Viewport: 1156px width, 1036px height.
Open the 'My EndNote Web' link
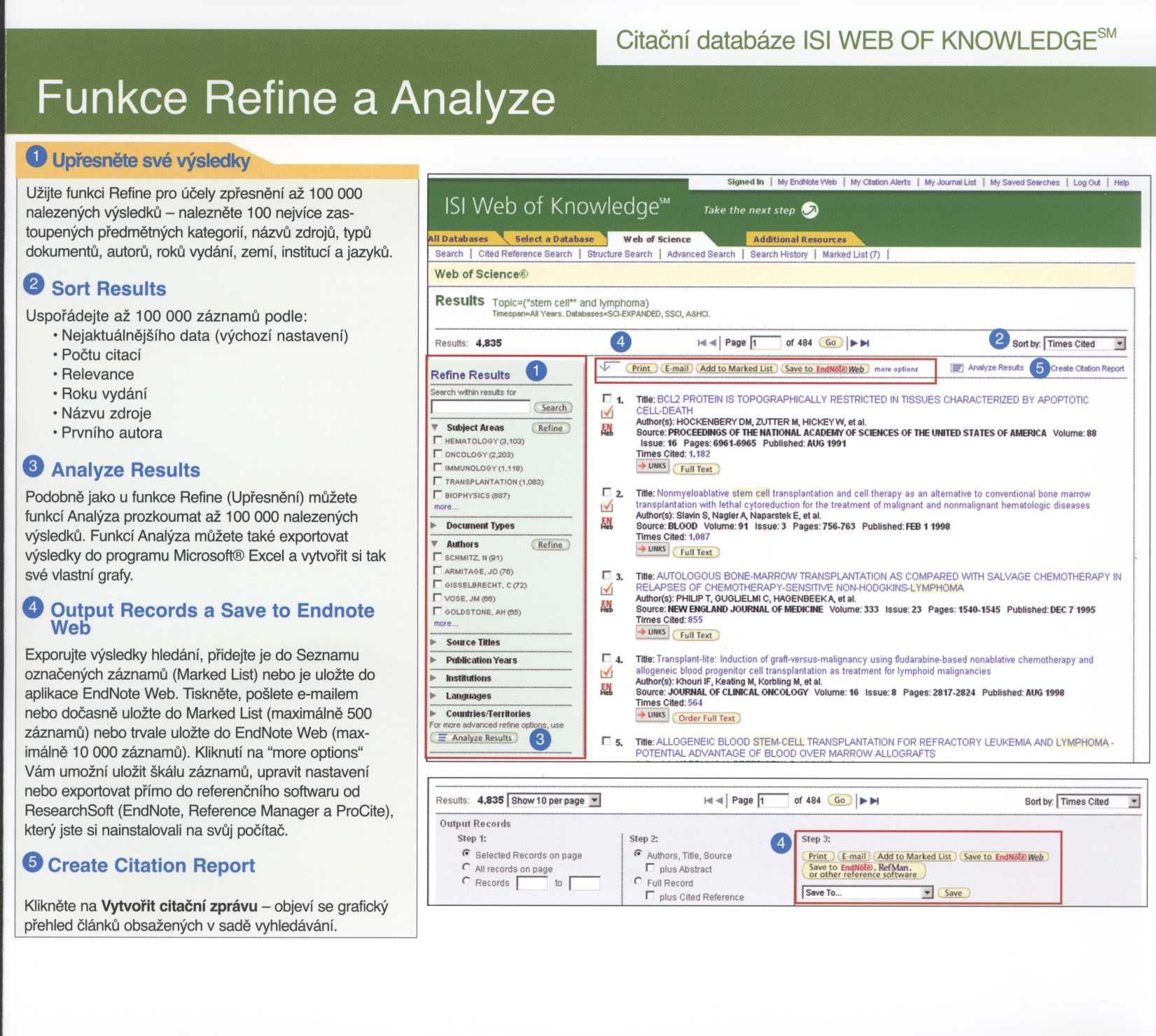807,182
